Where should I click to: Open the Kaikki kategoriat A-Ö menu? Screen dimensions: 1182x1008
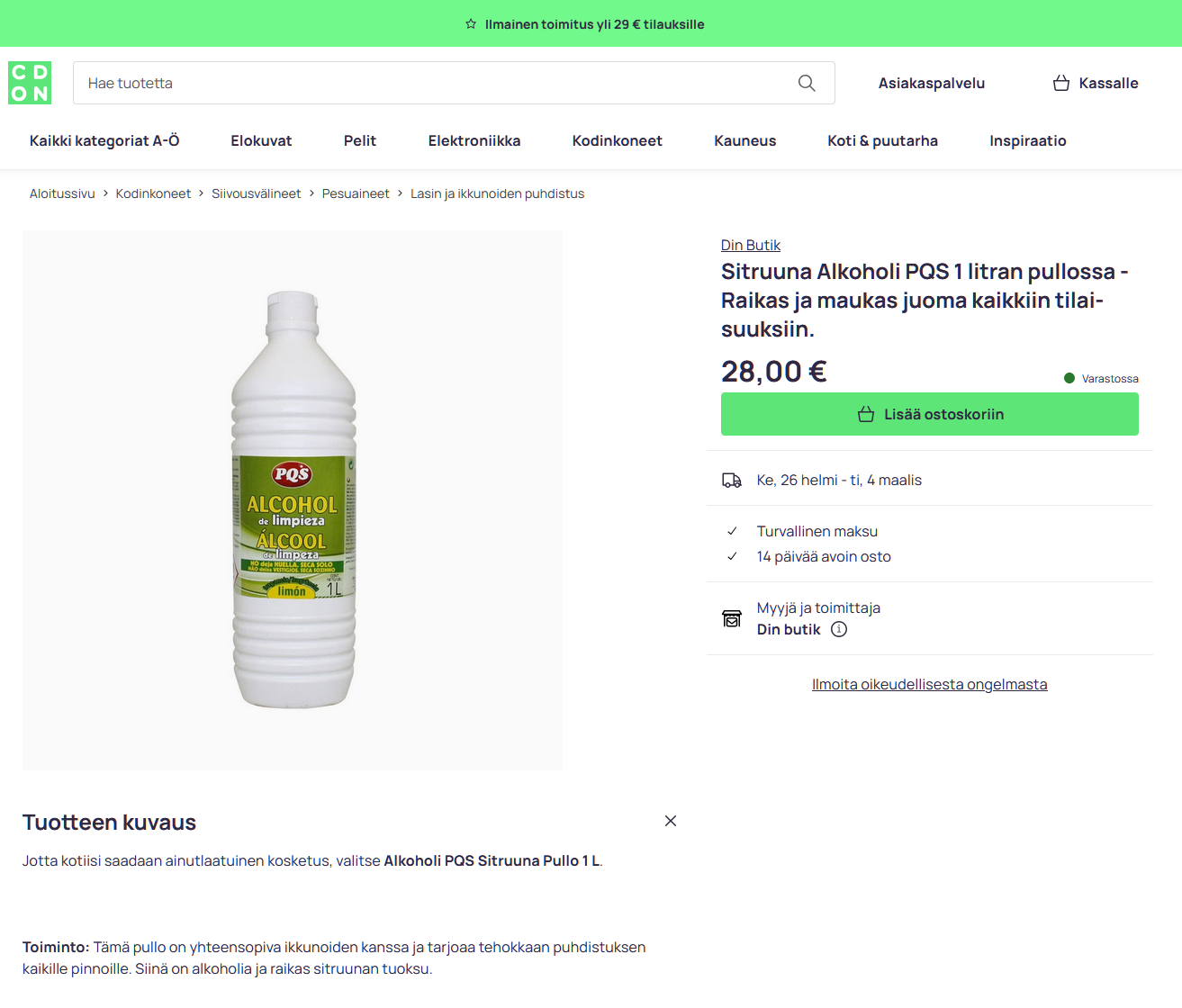click(104, 140)
